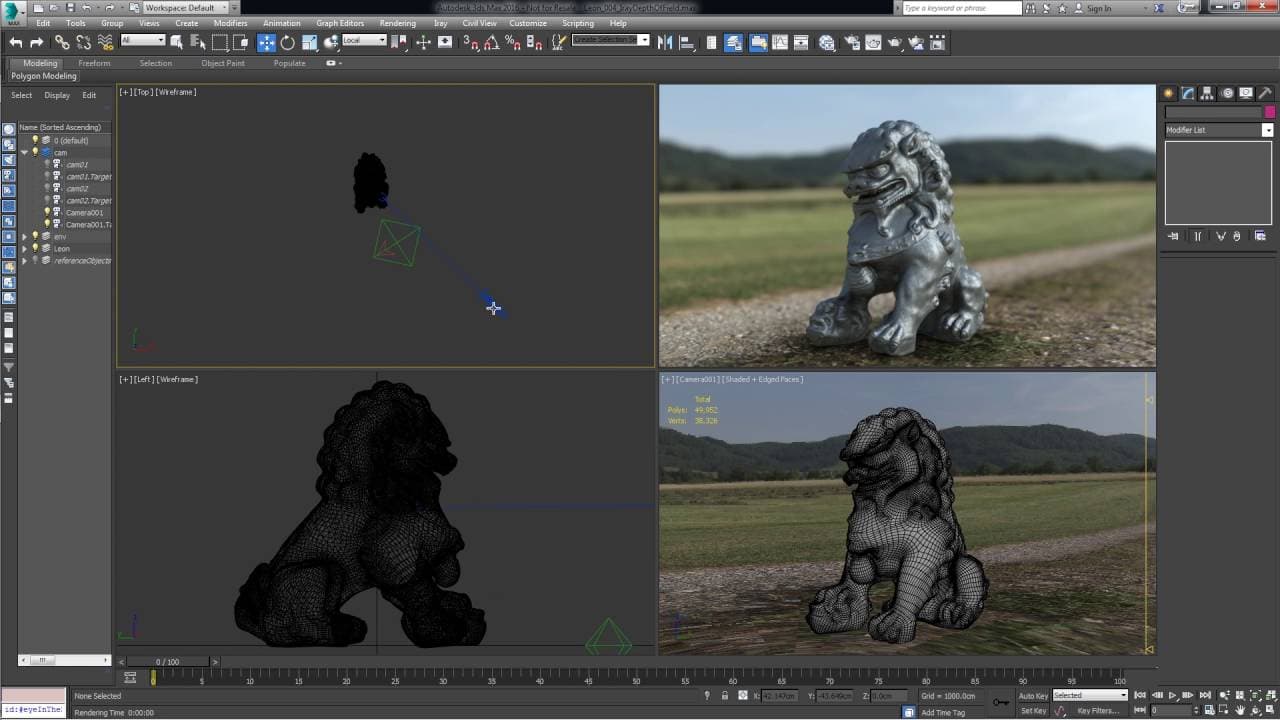Viewport: 1280px width, 720px height.
Task: Choose the Rectangular Selection Region tool
Action: coord(220,42)
